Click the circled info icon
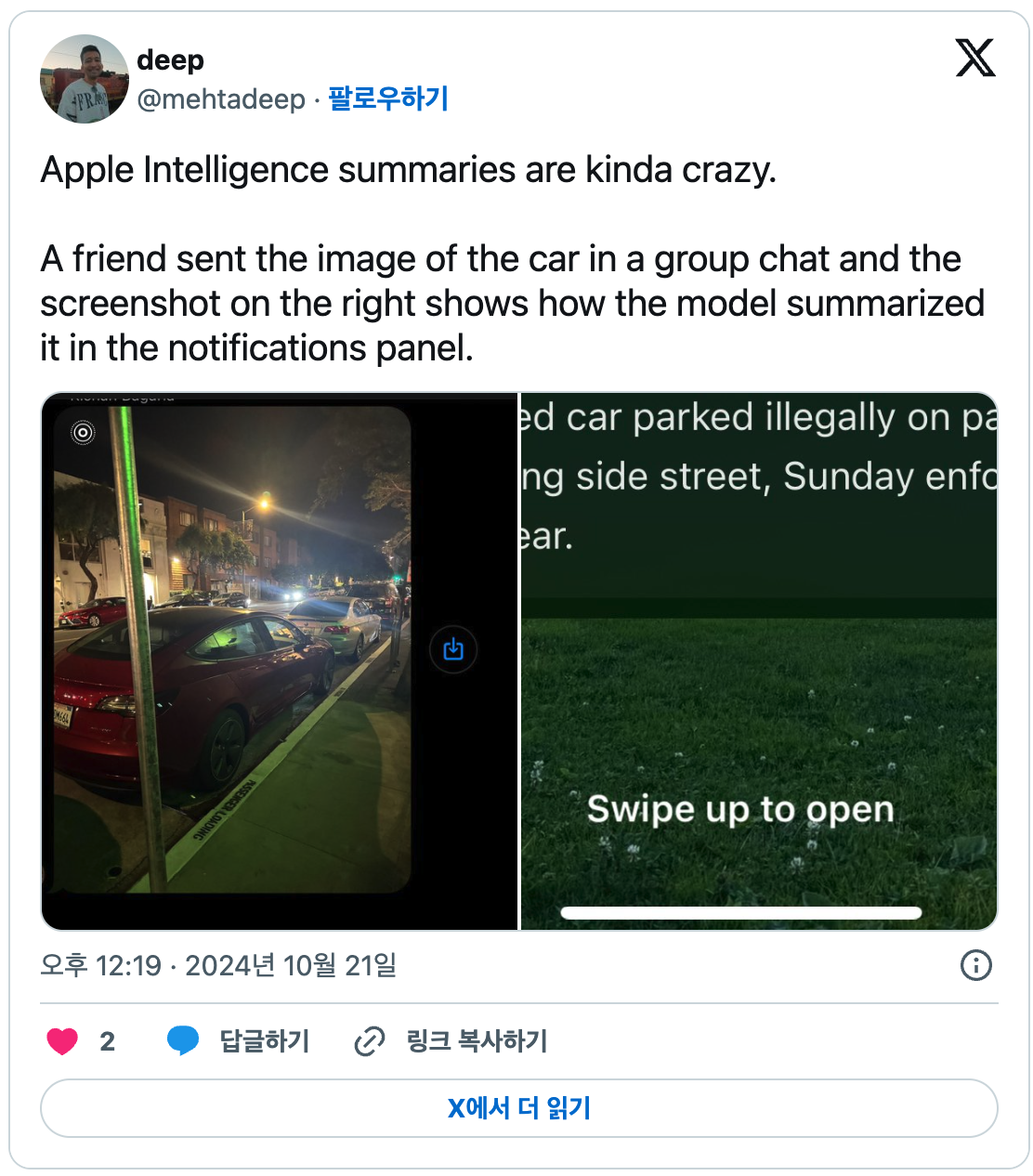 tap(975, 965)
